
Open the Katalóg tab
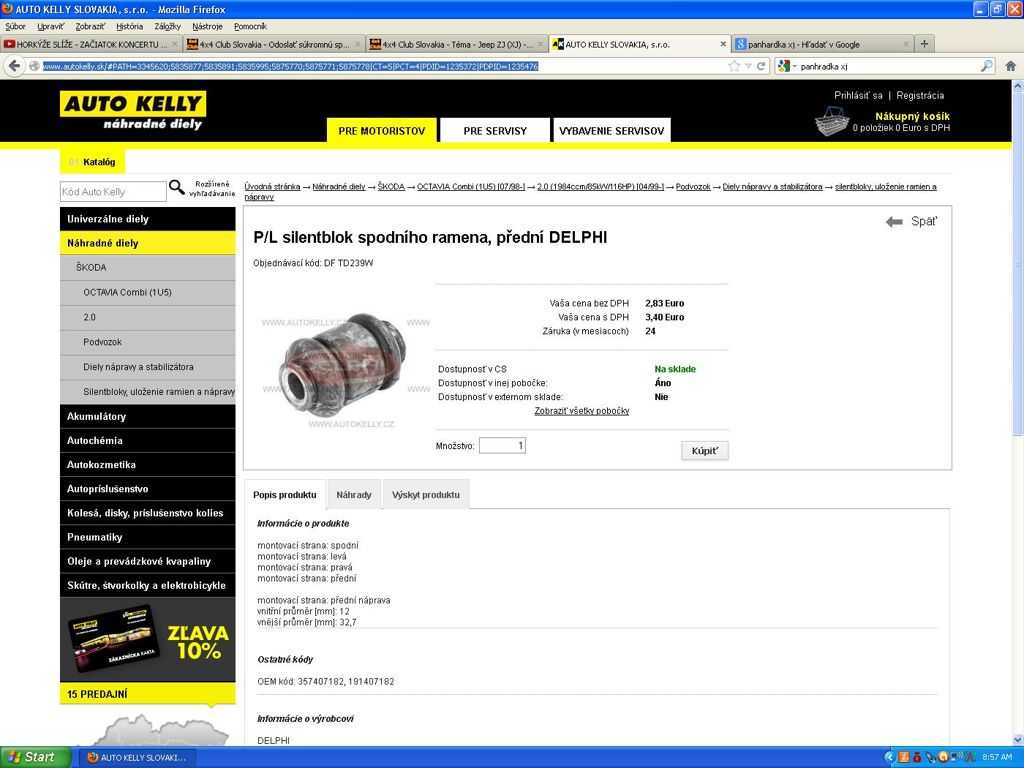91,162
